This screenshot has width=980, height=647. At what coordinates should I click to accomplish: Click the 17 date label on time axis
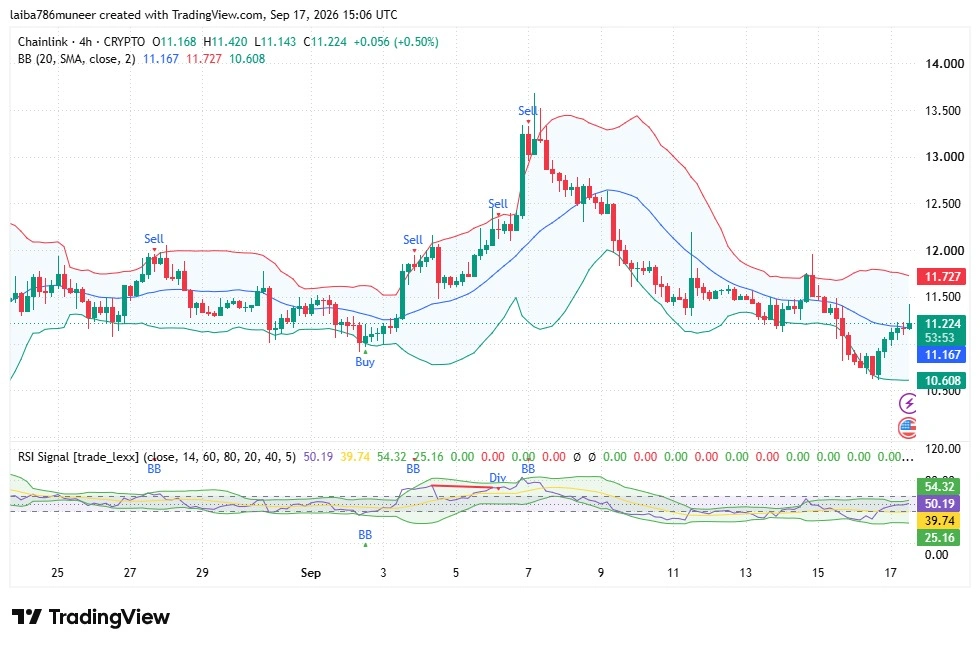[891, 573]
